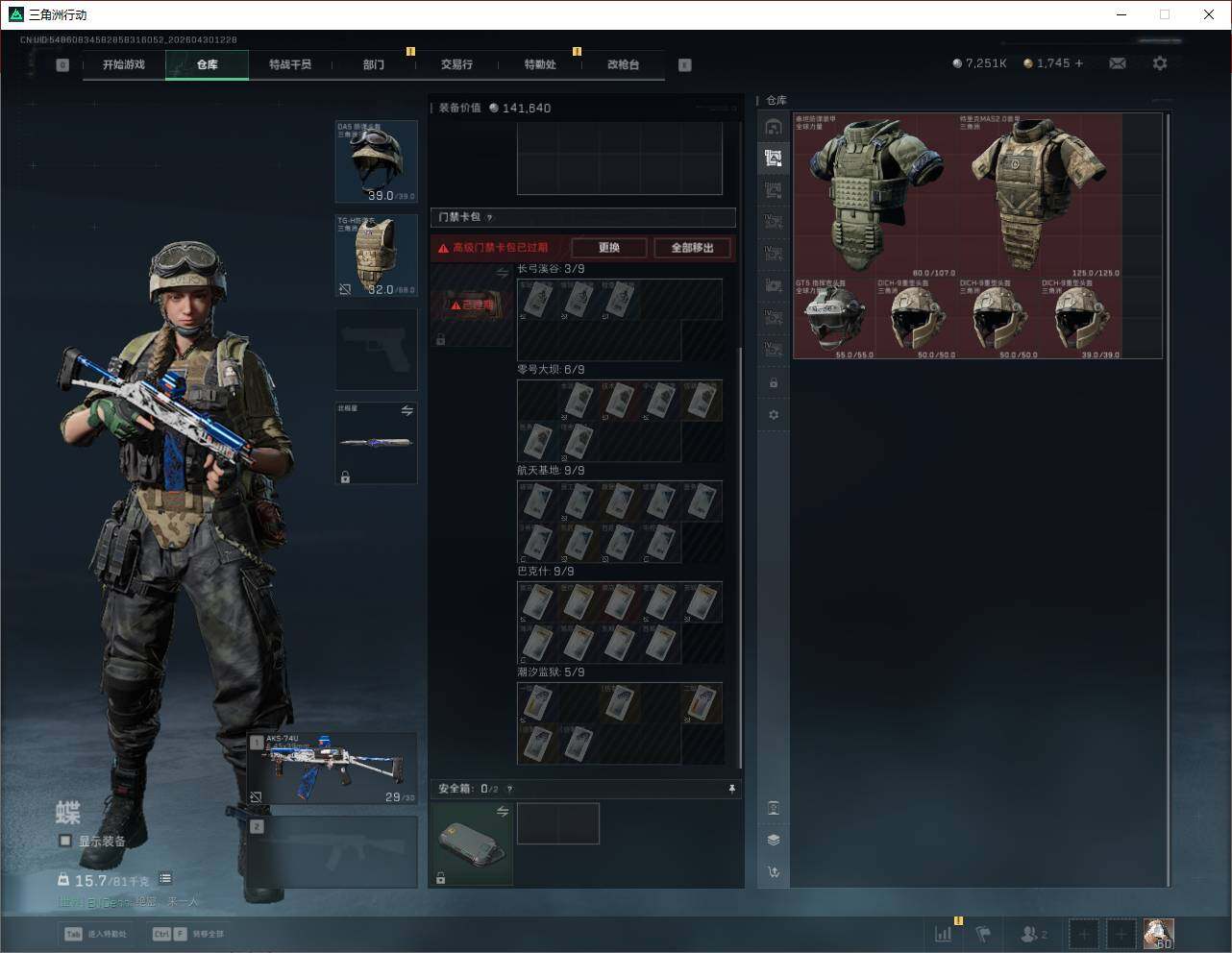Image resolution: width=1232 pixels, height=953 pixels.
Task: Select the AKS-74U primary weapon slot
Action: click(x=333, y=769)
